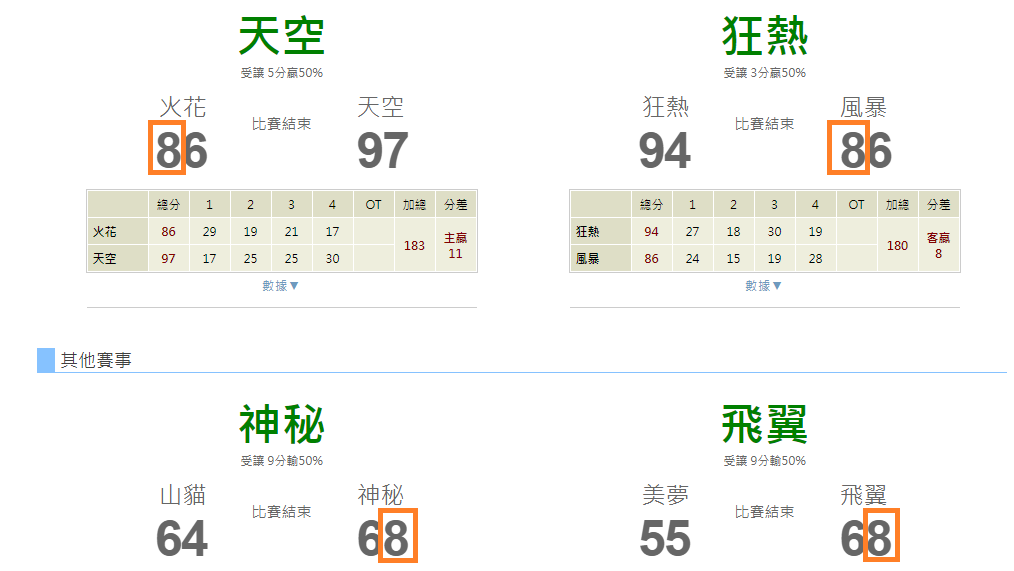Click 狂熱 row label in second table
This screenshot has height=571, width=1014.
coord(601,232)
